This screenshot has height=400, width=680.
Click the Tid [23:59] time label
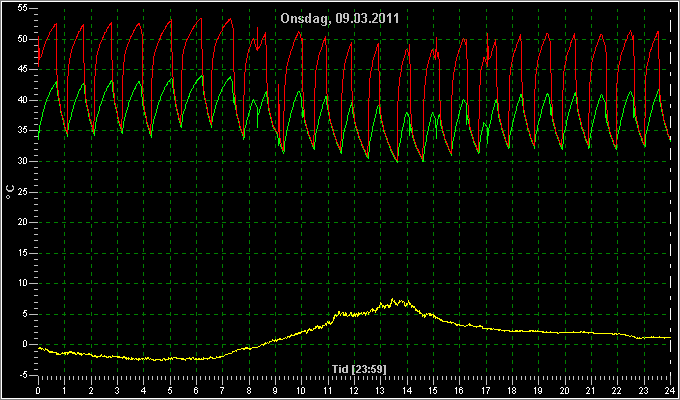[x=359, y=369]
